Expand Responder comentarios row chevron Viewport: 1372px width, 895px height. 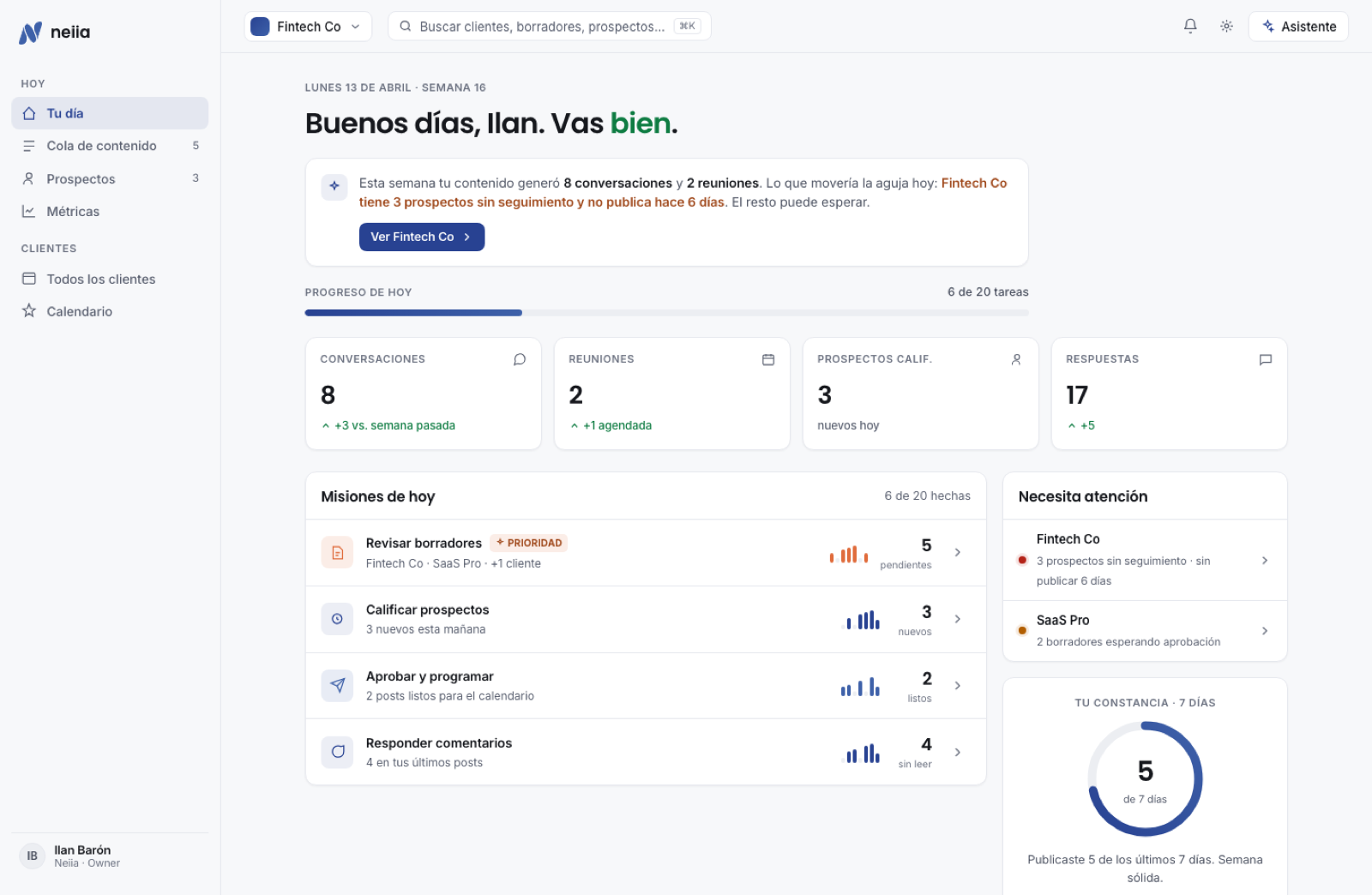point(958,752)
